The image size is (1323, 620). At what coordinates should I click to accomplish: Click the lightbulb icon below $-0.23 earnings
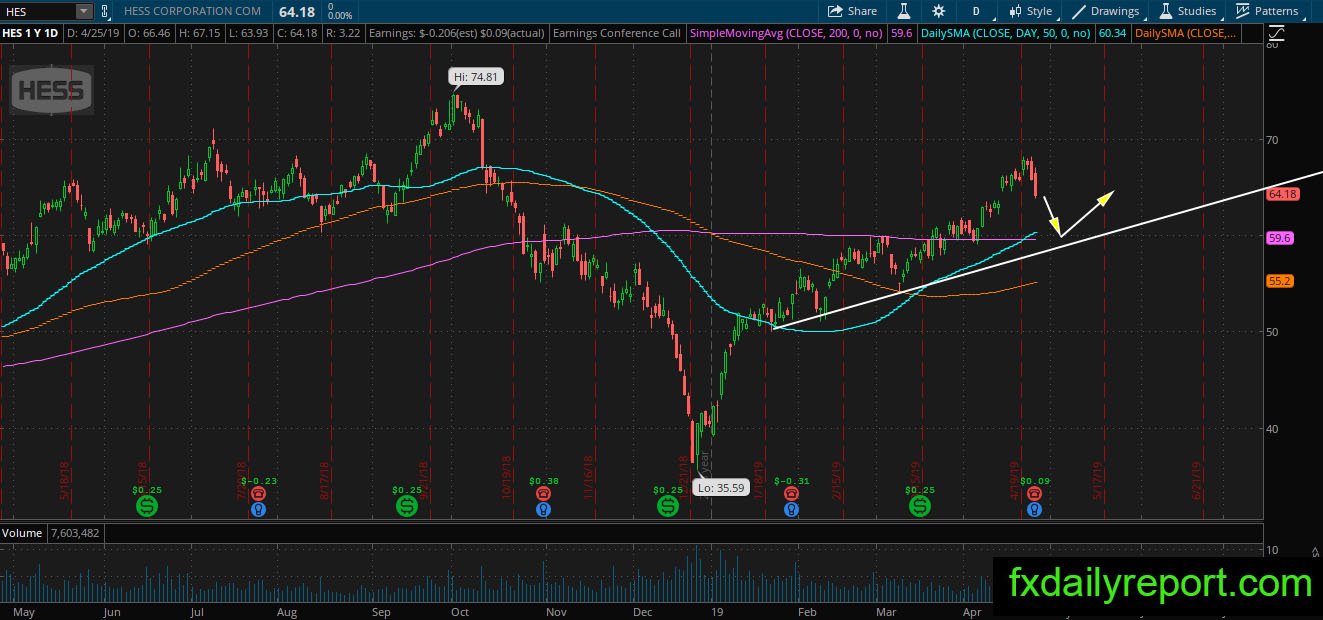[258, 509]
